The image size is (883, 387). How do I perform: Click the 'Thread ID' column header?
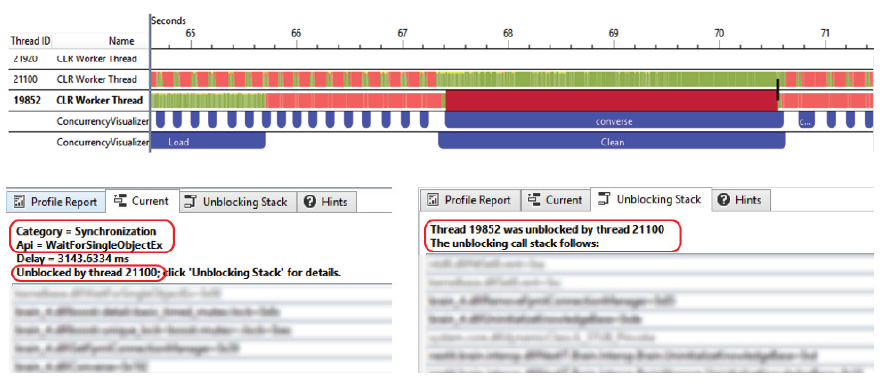point(31,41)
